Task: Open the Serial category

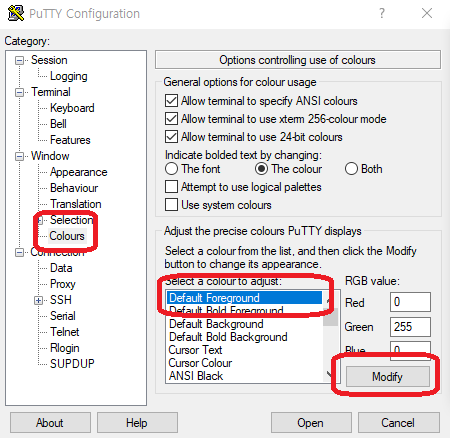Action: (x=63, y=316)
